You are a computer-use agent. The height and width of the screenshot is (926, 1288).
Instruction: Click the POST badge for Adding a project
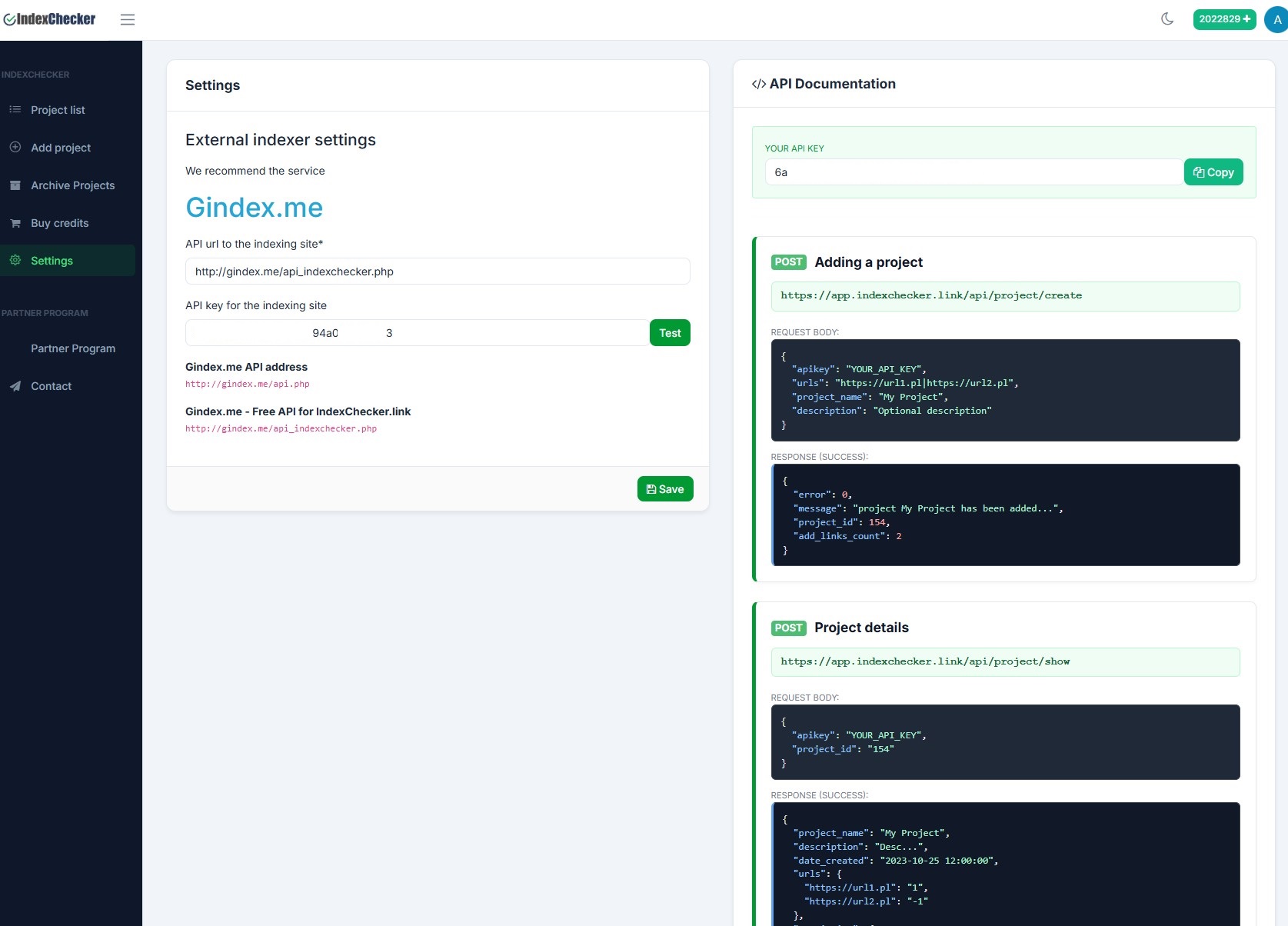tap(788, 262)
